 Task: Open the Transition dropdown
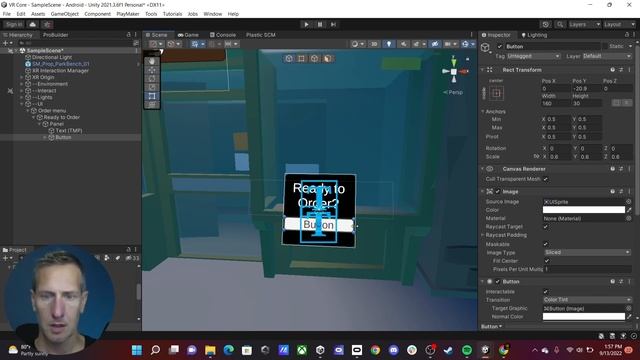587,300
